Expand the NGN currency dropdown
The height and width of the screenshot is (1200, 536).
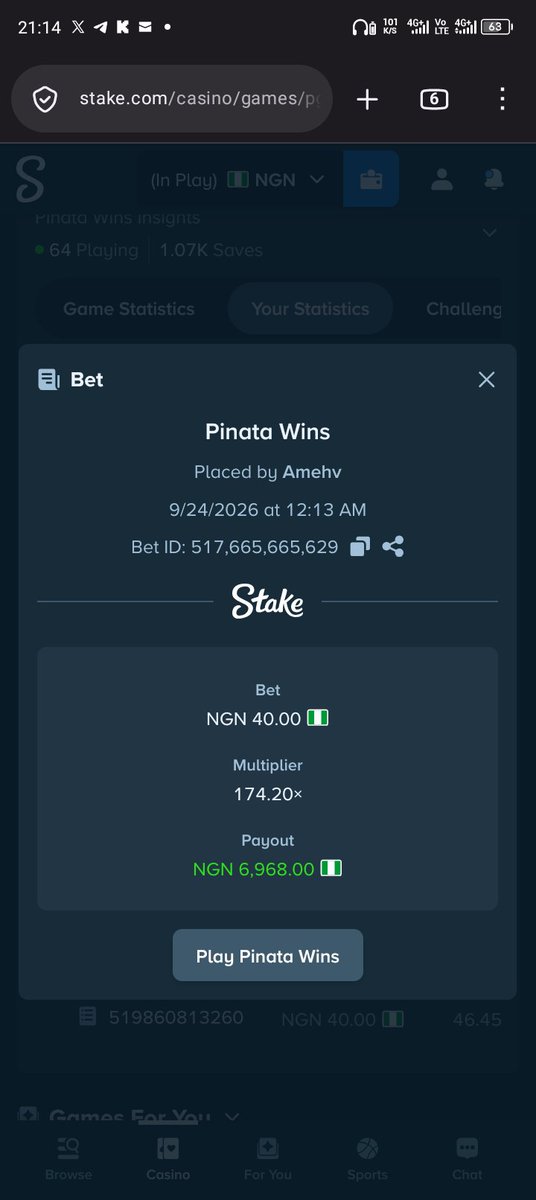point(276,180)
